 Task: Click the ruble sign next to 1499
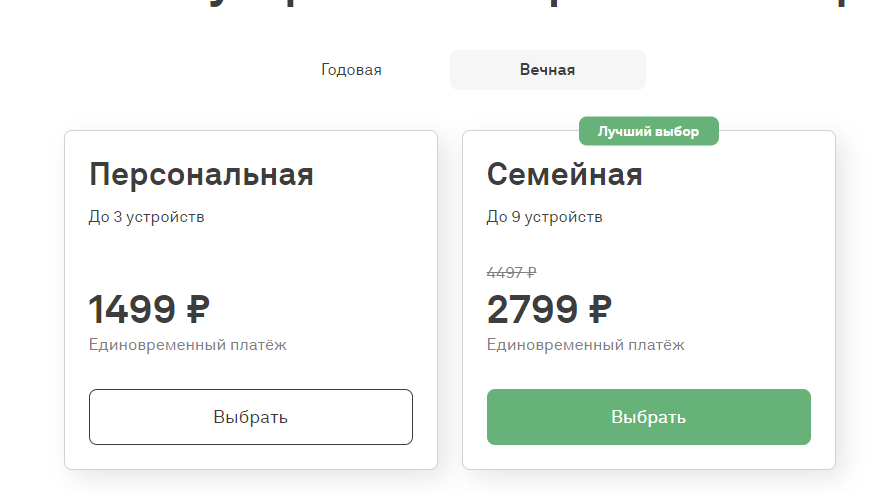[x=197, y=309]
